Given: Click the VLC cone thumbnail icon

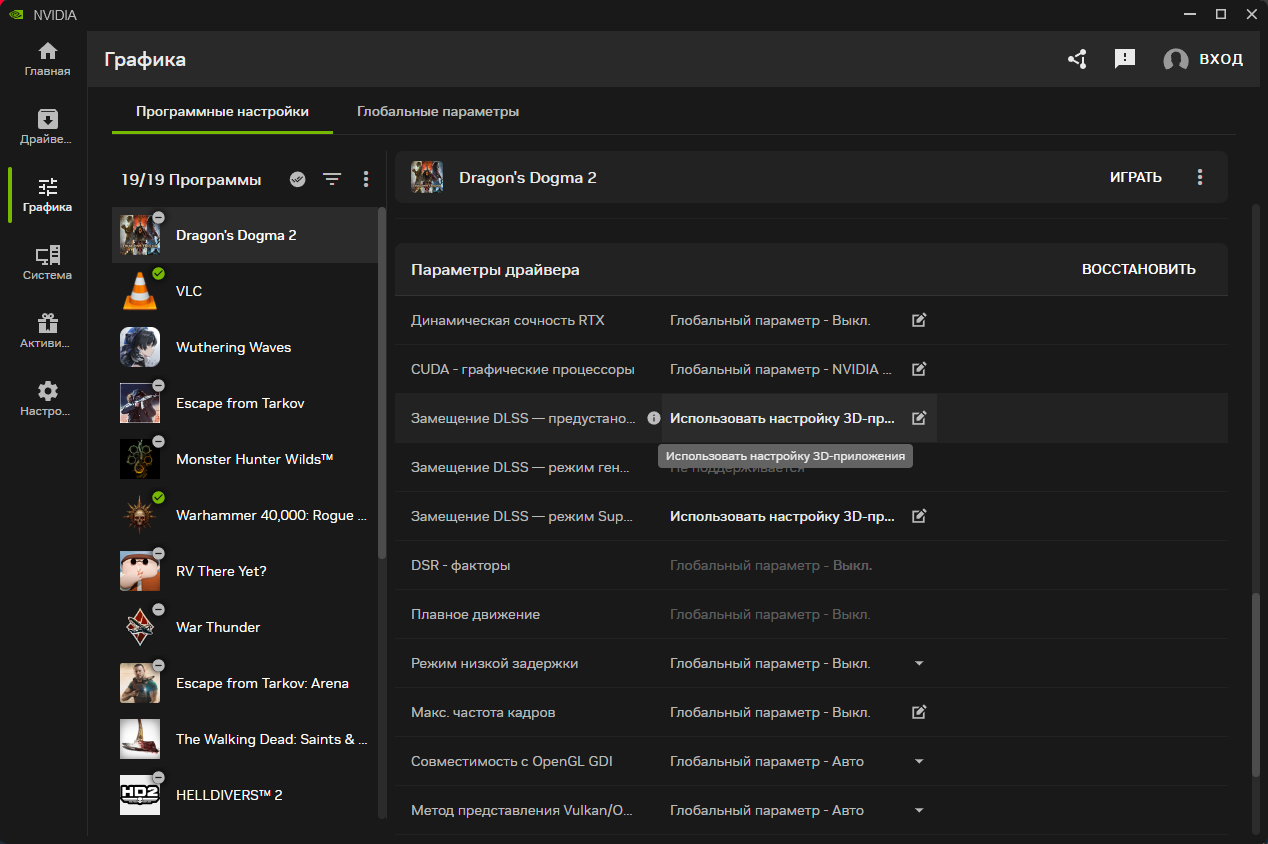Looking at the screenshot, I should tap(140, 291).
